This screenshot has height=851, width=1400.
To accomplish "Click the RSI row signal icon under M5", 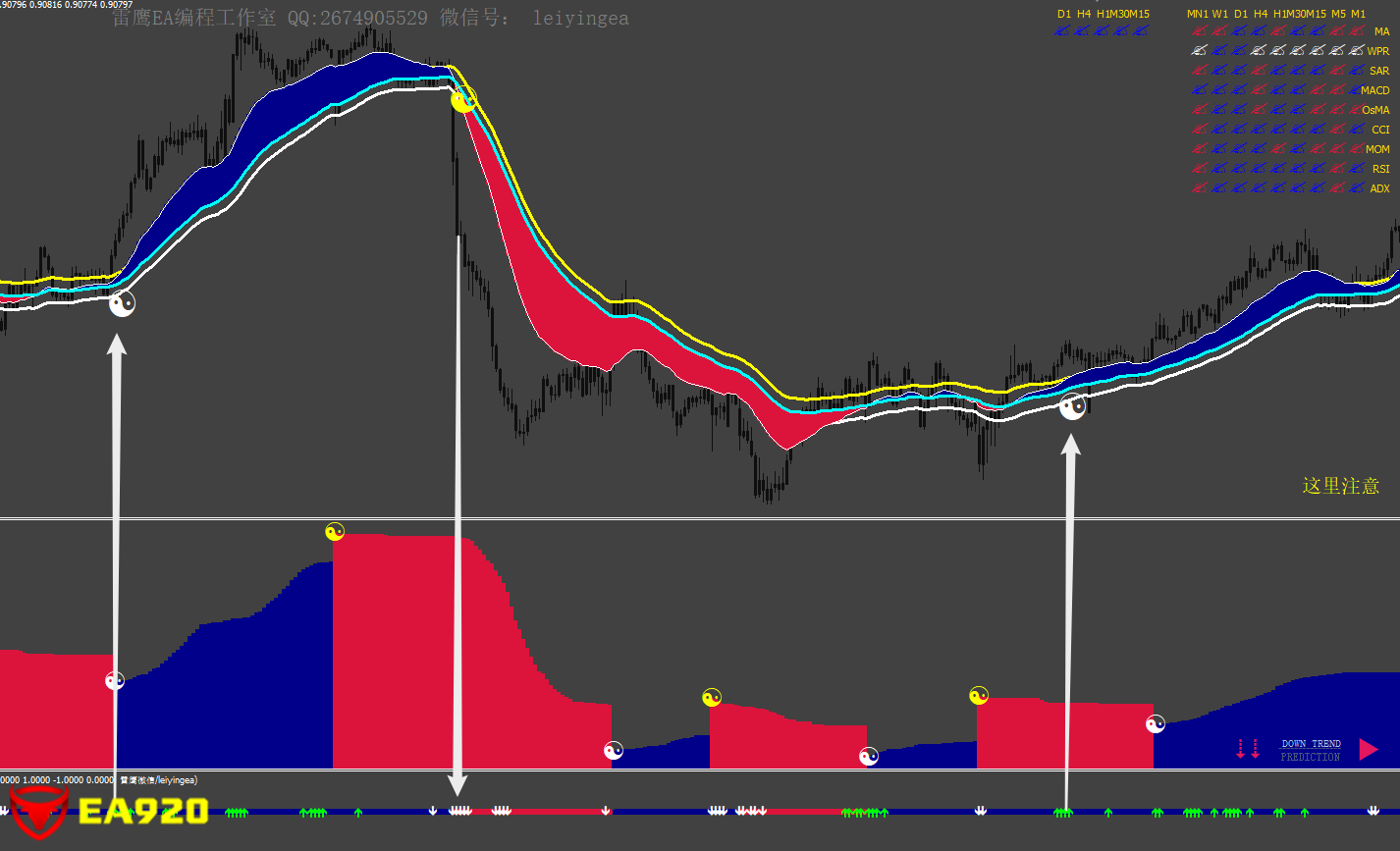I will 1337,169.
